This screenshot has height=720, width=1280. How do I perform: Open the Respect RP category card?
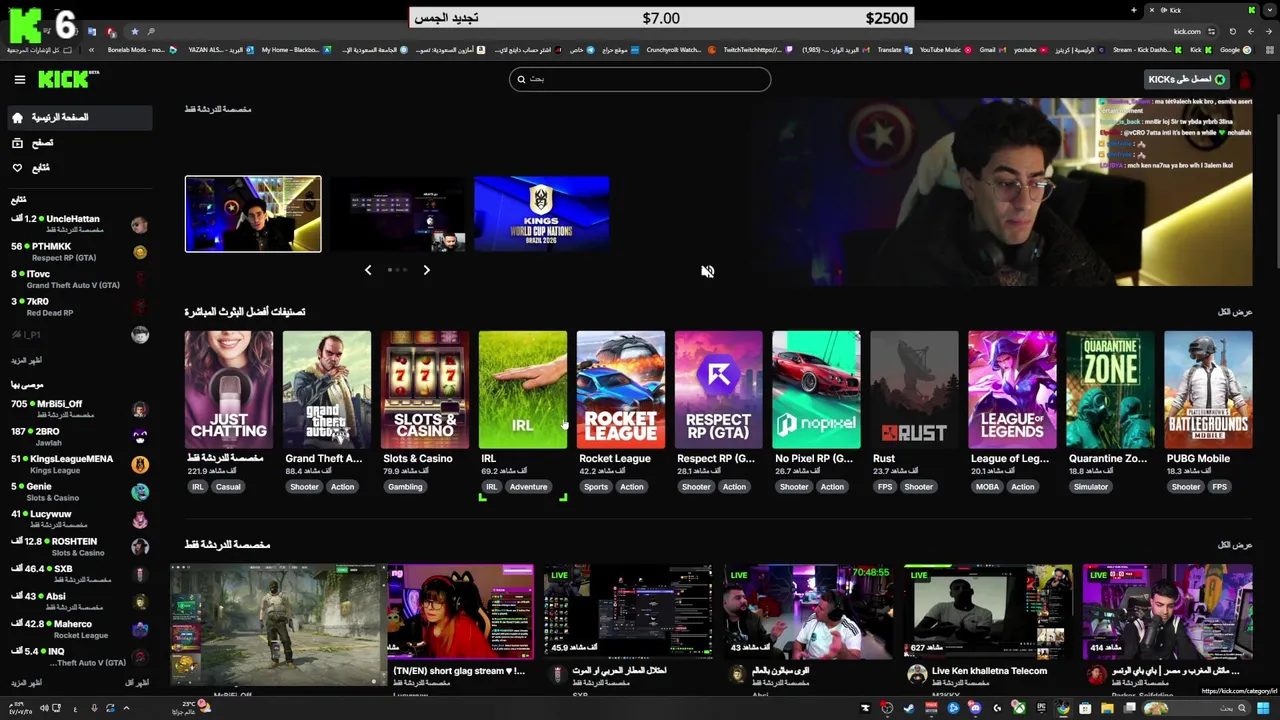719,389
